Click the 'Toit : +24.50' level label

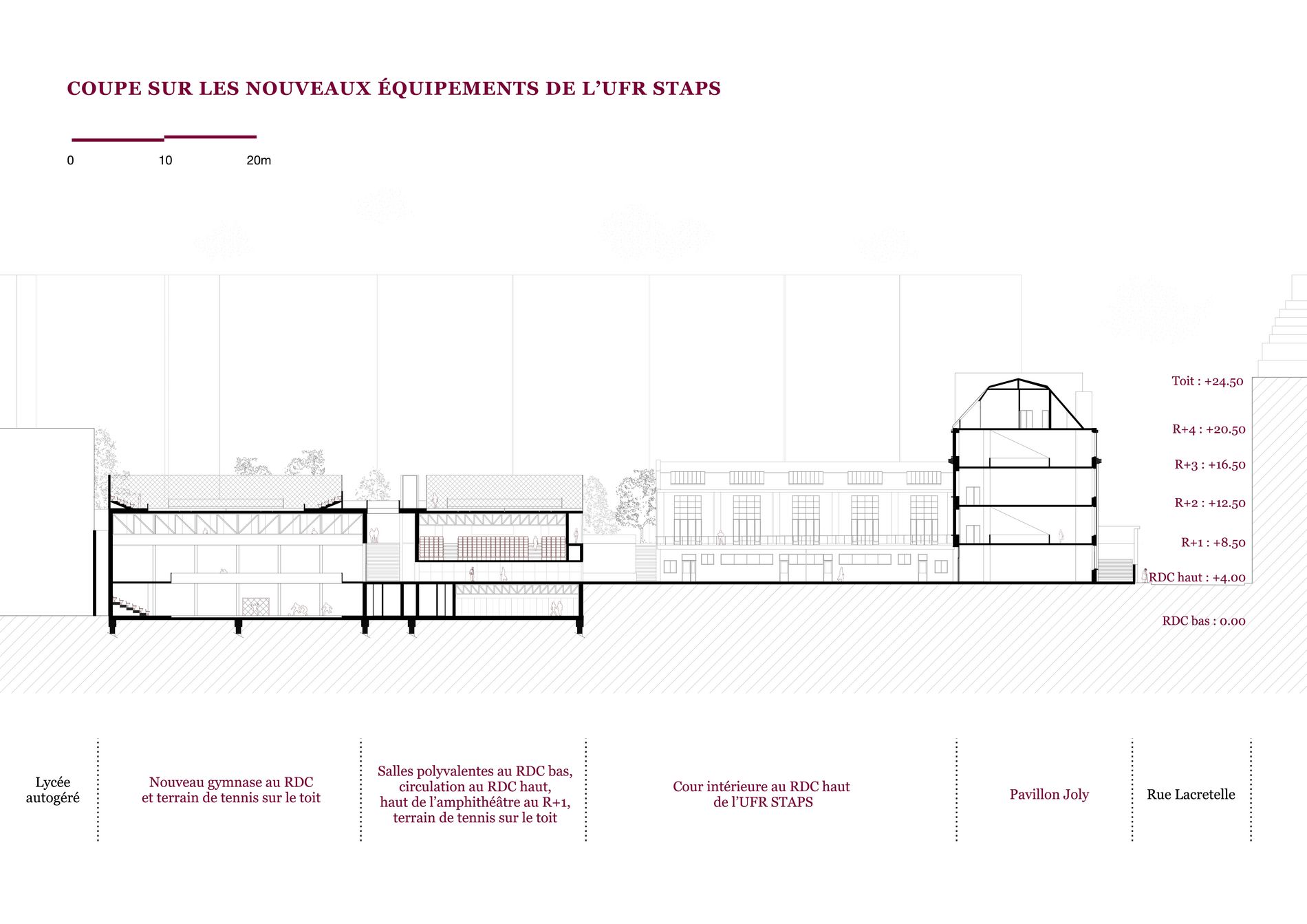click(x=1207, y=381)
